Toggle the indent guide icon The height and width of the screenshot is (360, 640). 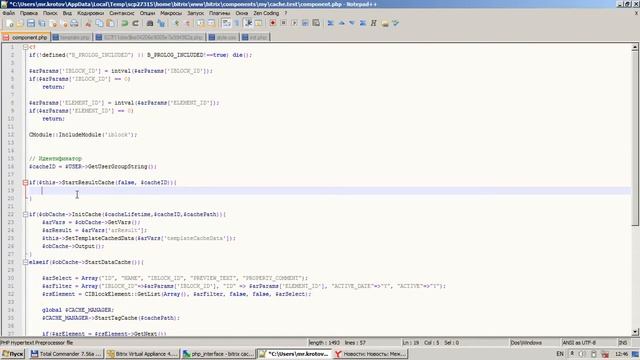248,24
